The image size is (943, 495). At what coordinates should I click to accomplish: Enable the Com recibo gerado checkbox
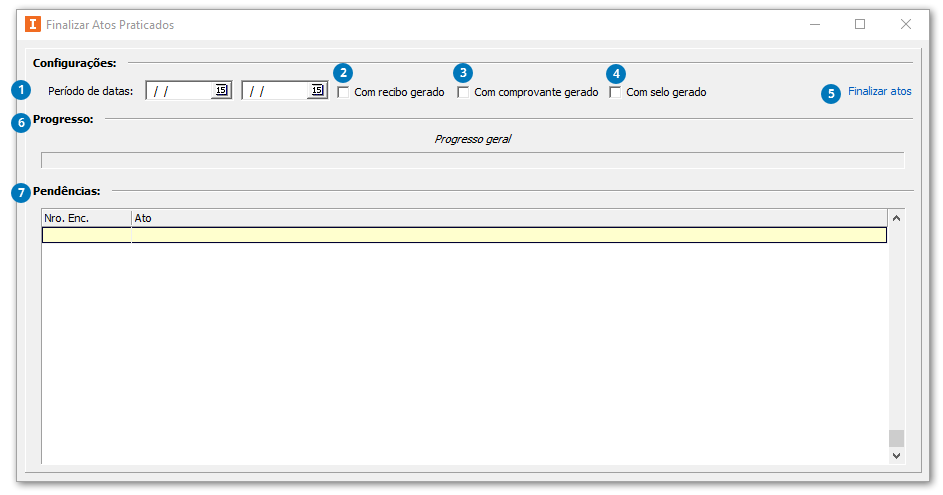[x=344, y=92]
